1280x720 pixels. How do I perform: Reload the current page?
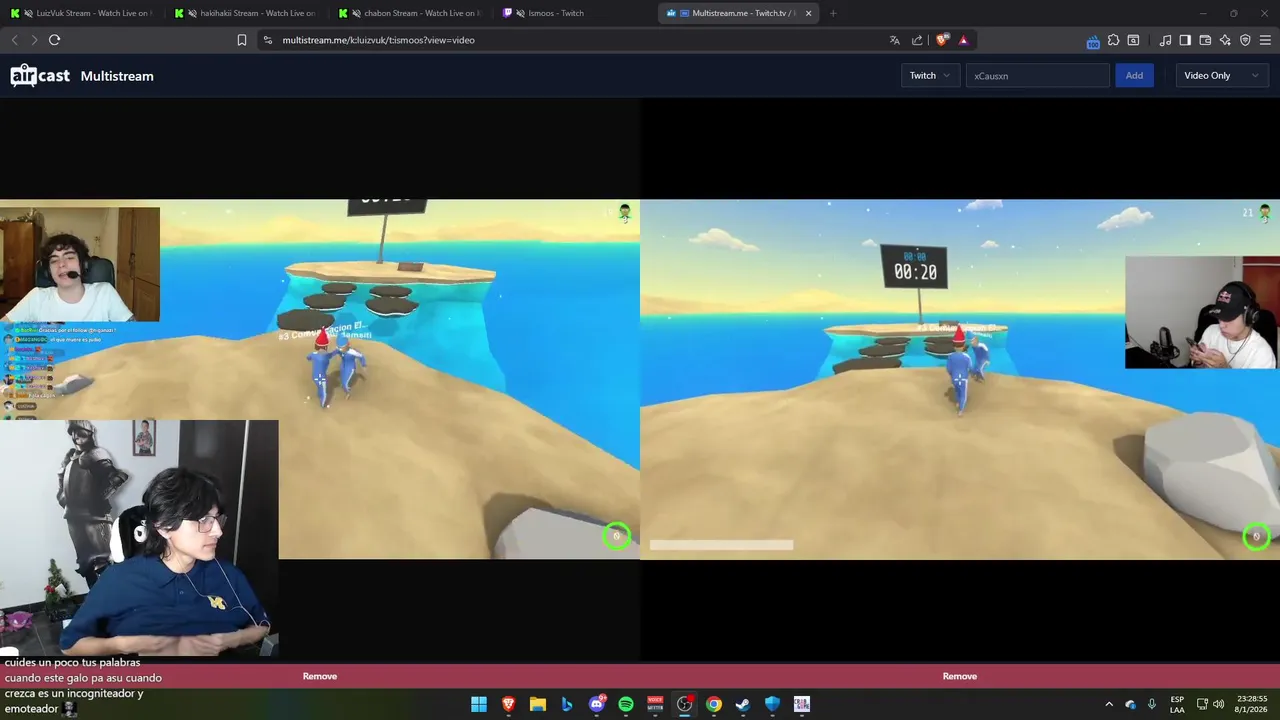tap(54, 40)
